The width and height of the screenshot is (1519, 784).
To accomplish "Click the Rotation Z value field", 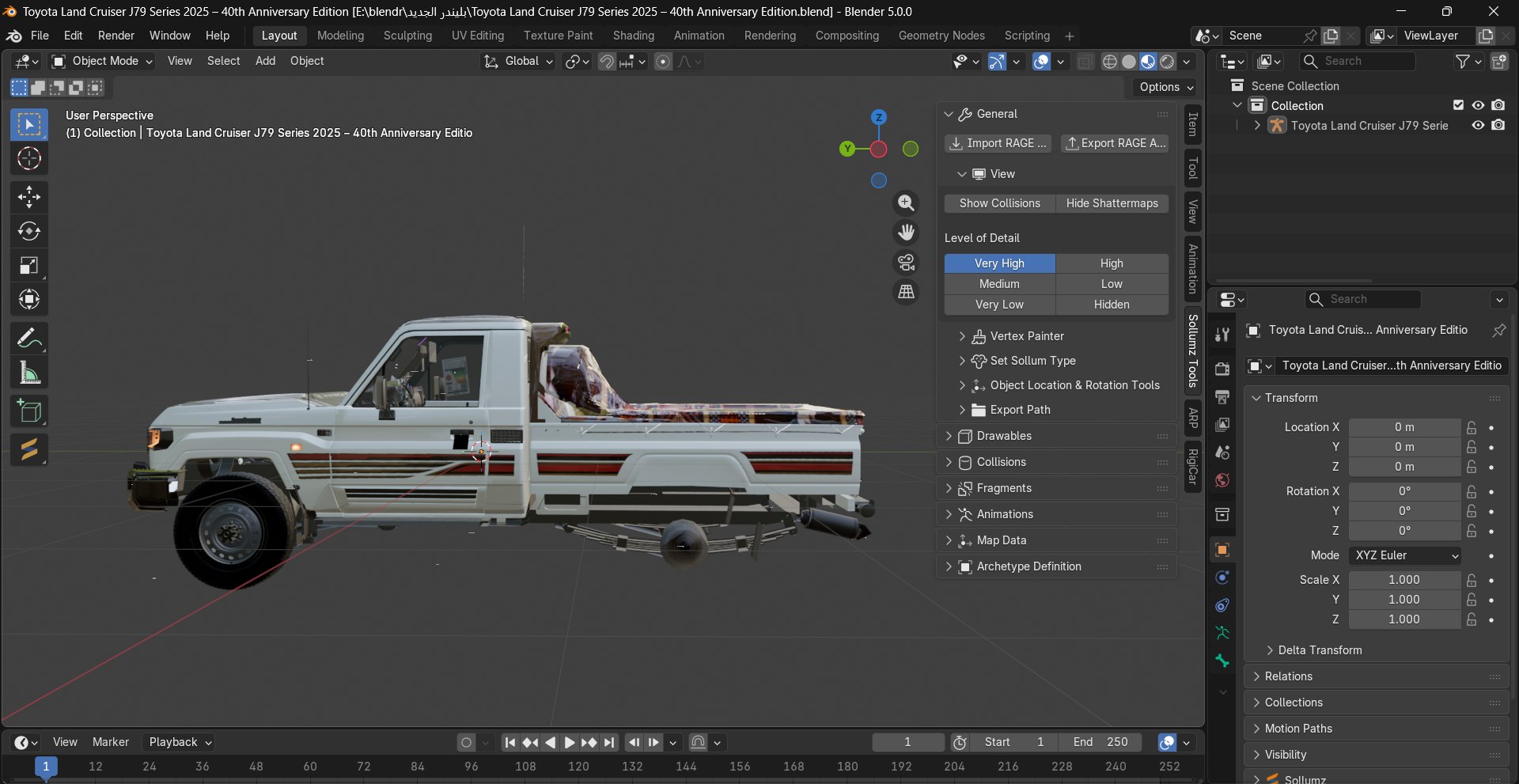I will tap(1404, 531).
